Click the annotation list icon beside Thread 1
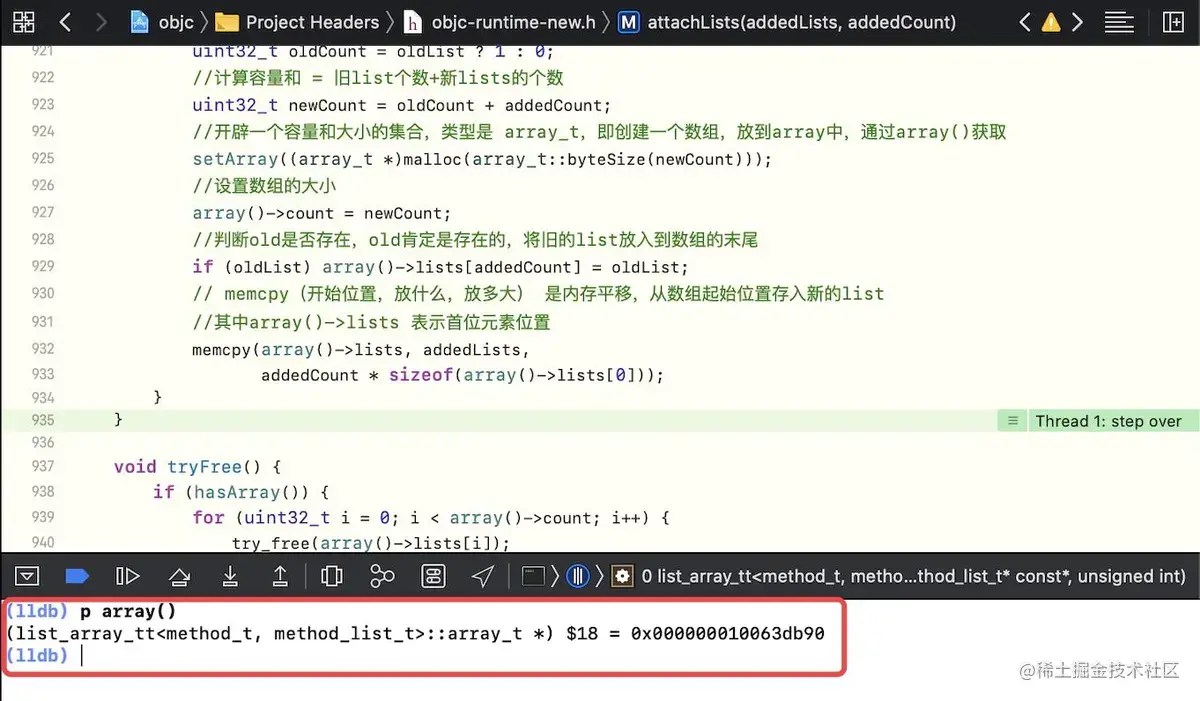Screen dimensions: 1200x701 point(1012,421)
